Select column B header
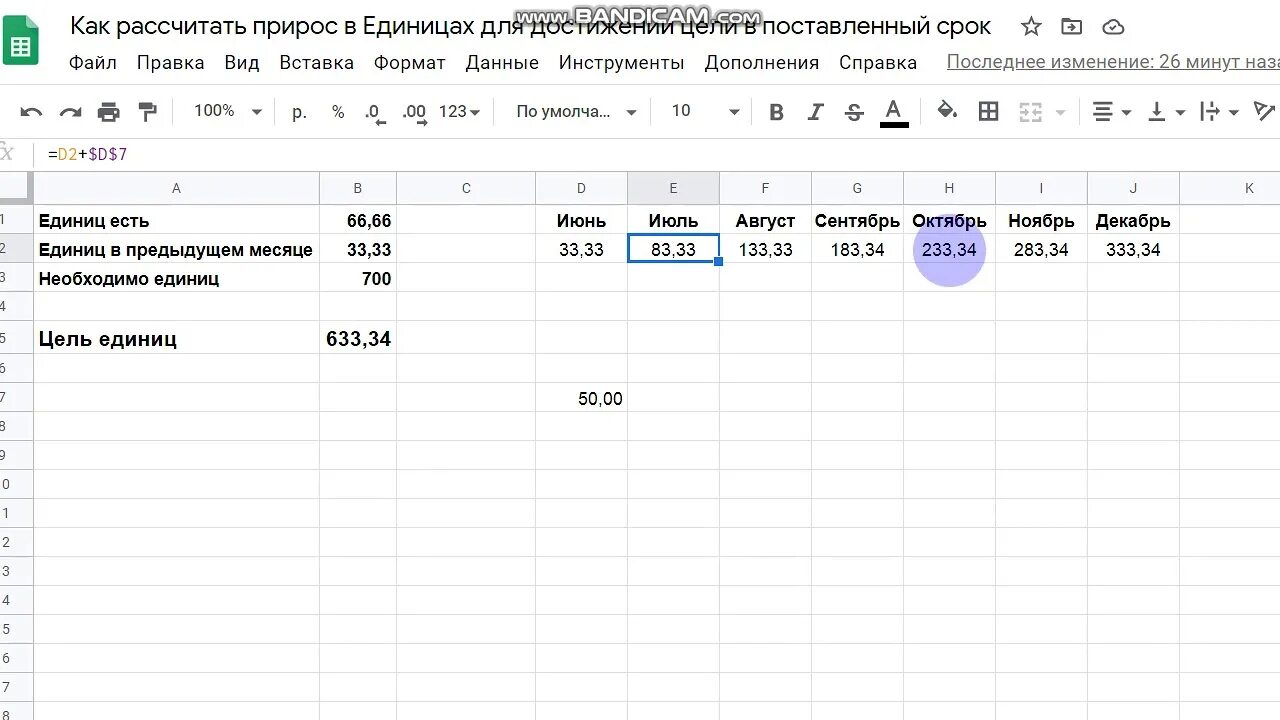The image size is (1280, 720). [x=358, y=188]
